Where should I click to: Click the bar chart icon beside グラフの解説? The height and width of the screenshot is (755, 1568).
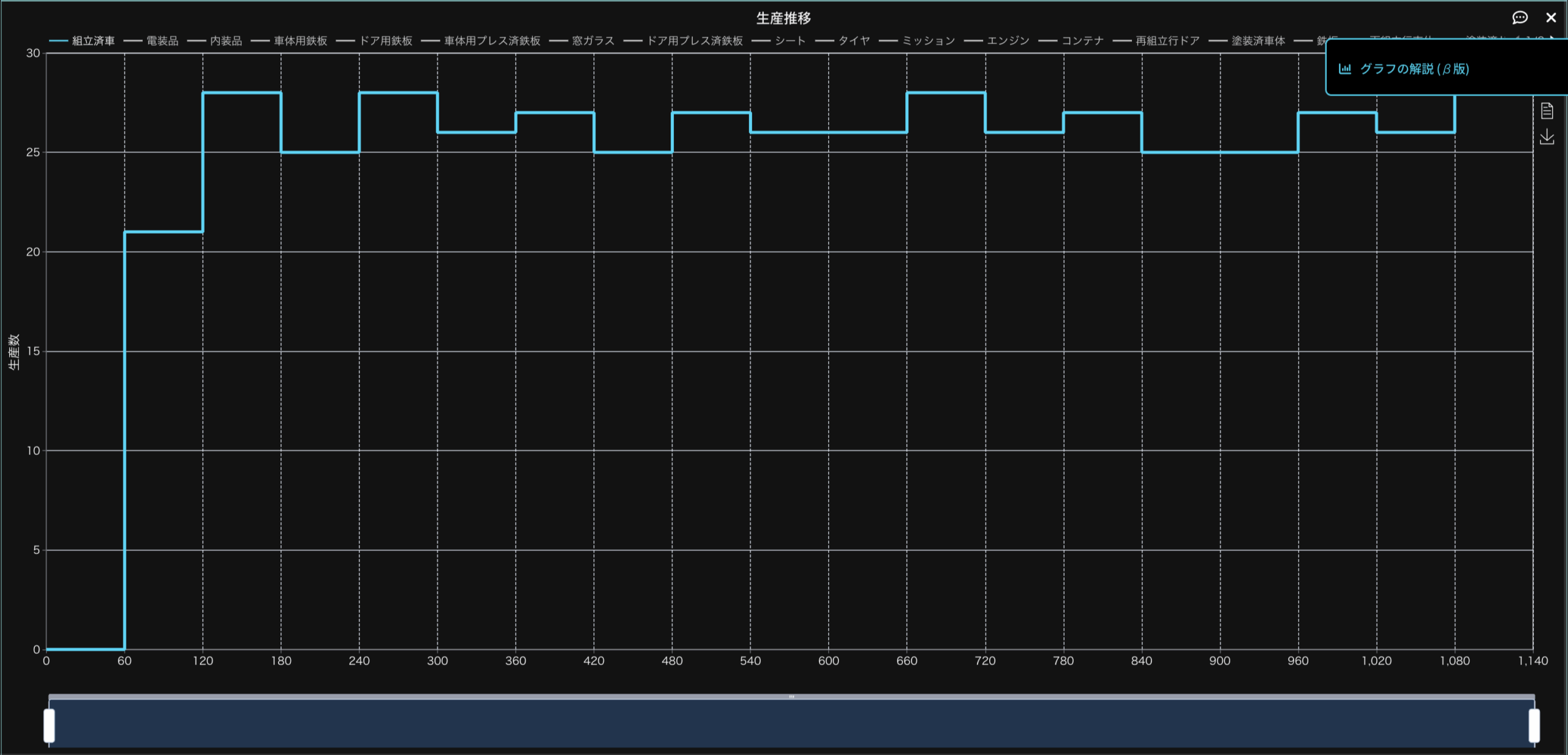click(x=1345, y=69)
